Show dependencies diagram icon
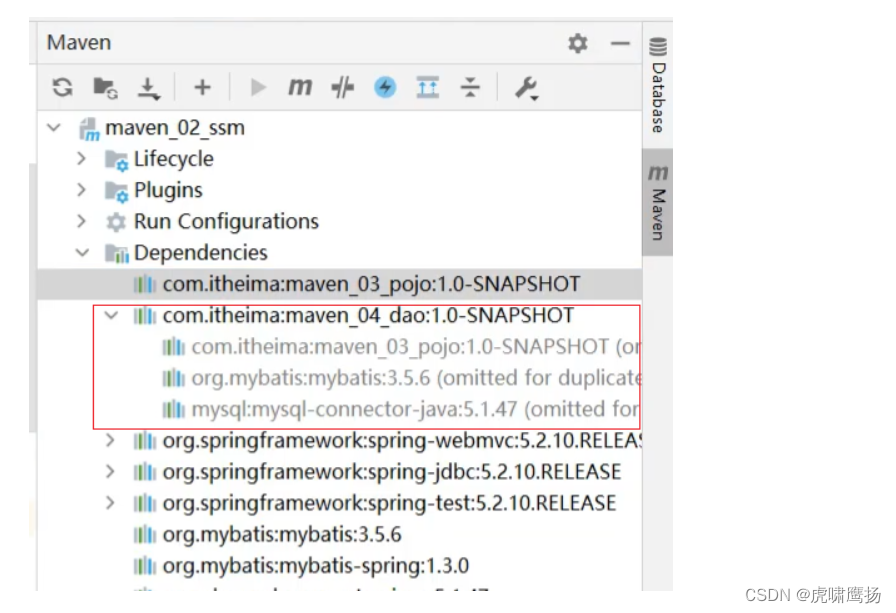The image size is (896, 613). 428,87
